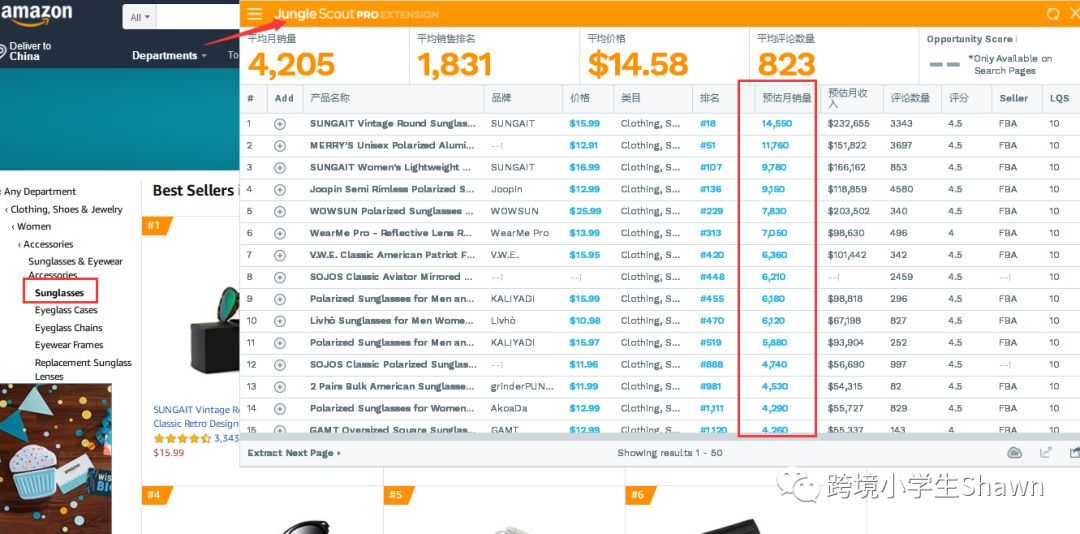
Task: Click estimated sales 11,760 value
Action: (x=776, y=146)
